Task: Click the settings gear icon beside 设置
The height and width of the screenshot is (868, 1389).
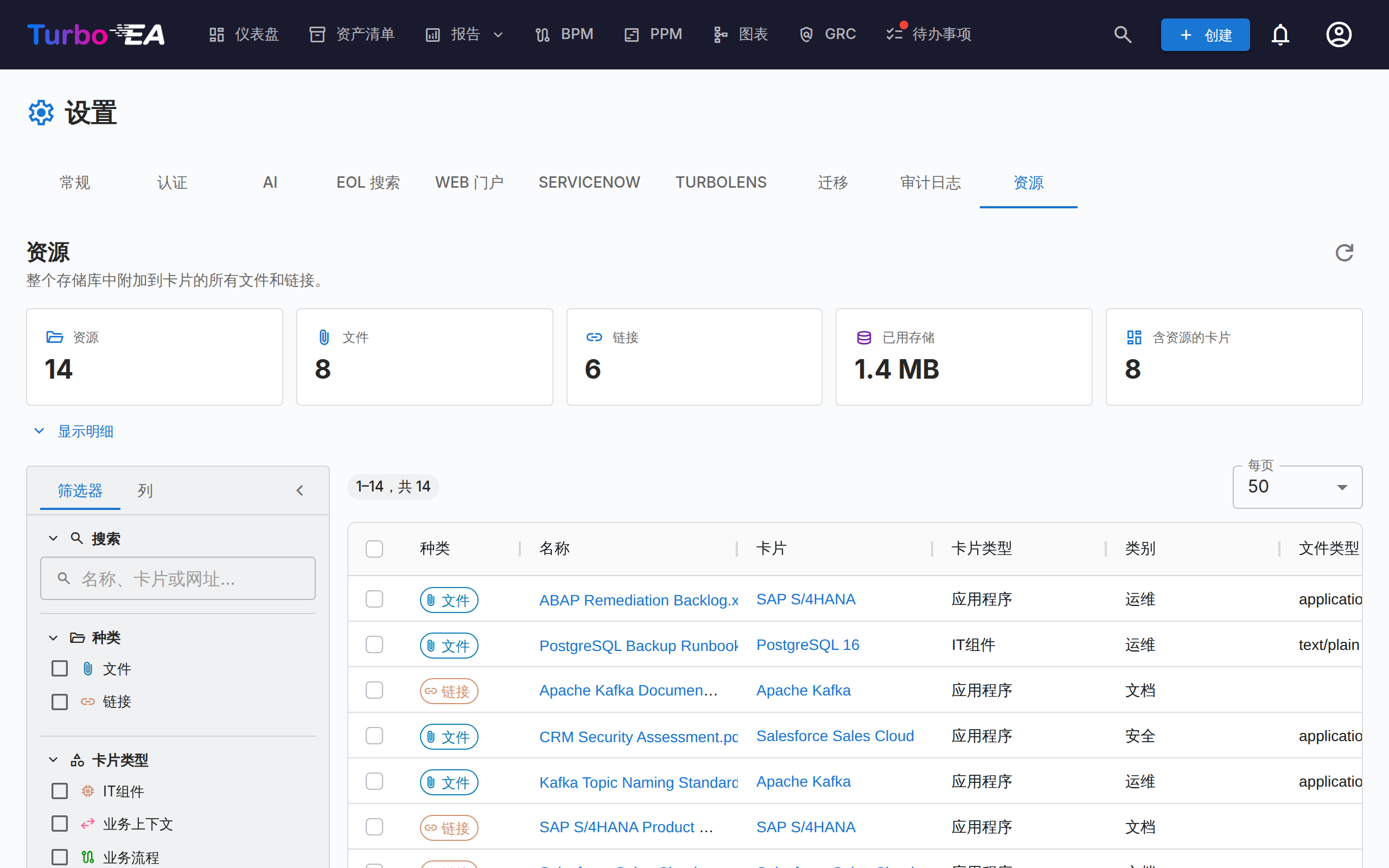Action: point(41,112)
